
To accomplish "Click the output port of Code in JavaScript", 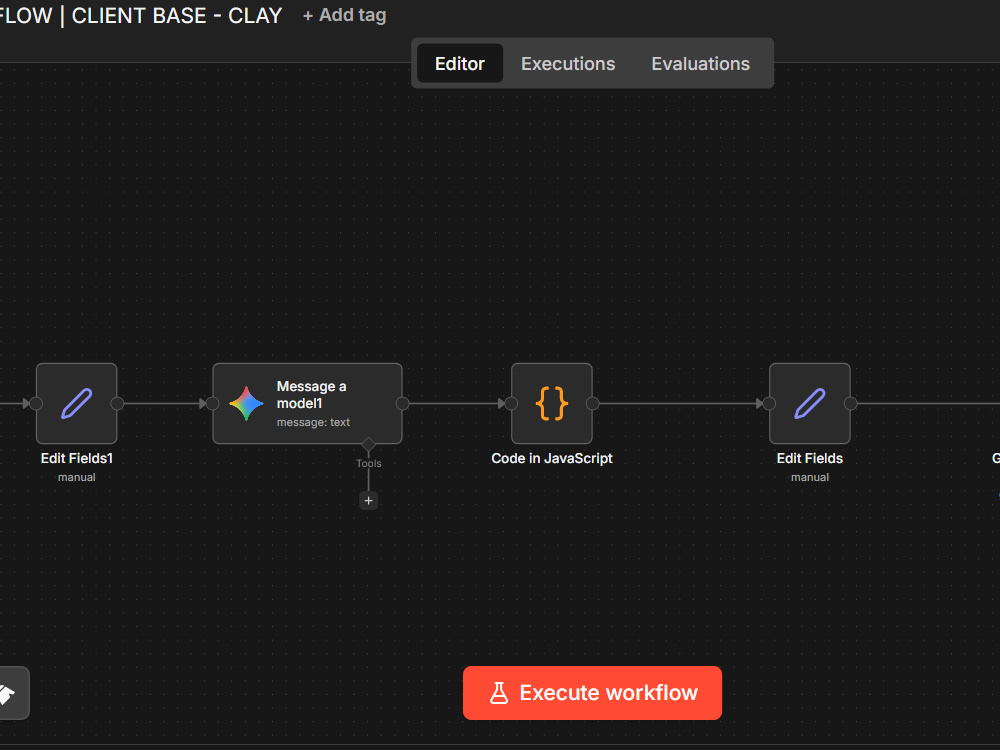I will pos(592,403).
